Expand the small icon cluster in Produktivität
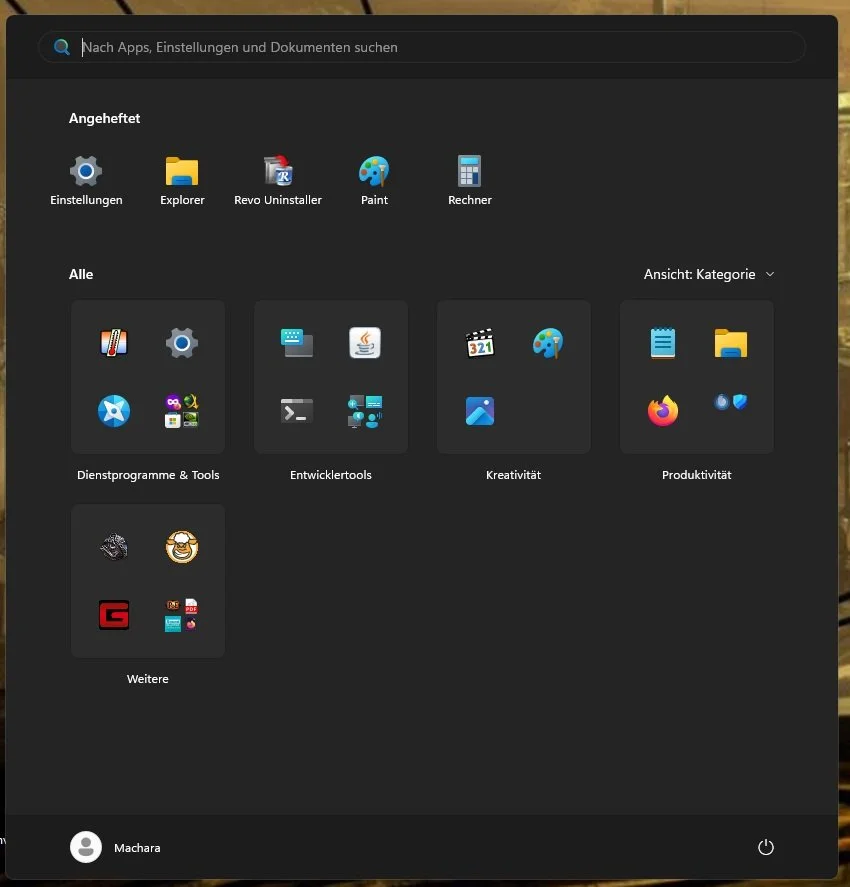This screenshot has width=850, height=887. (x=731, y=402)
